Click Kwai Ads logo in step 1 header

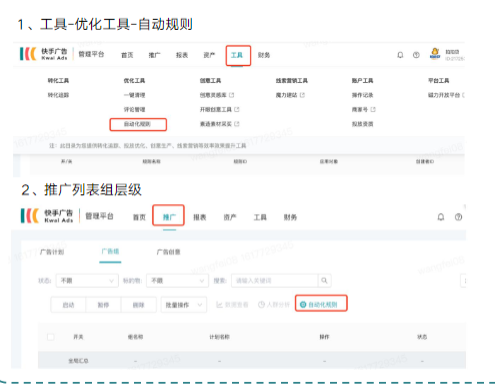[x=44, y=54]
